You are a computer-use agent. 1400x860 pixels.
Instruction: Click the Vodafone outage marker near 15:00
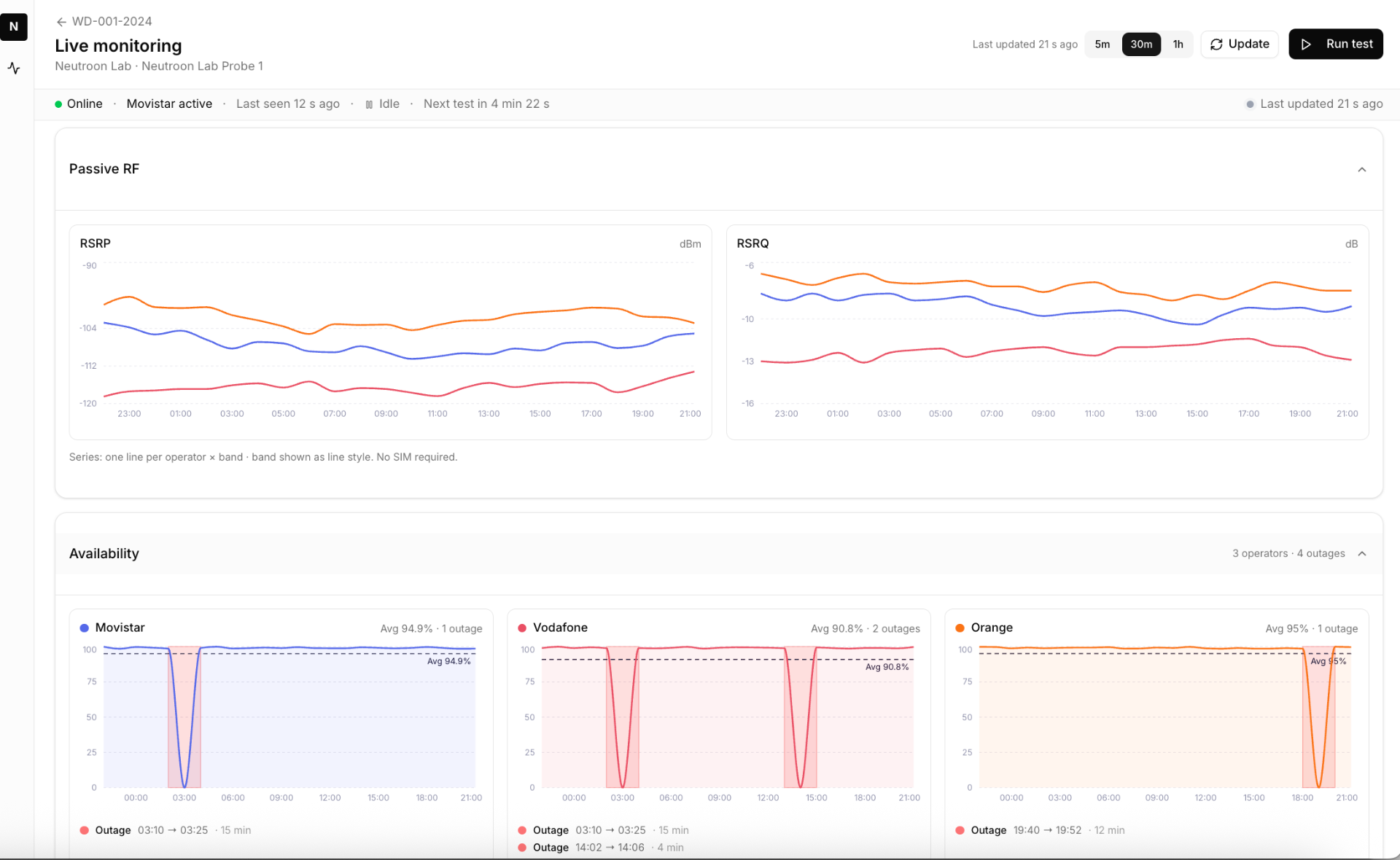[x=801, y=717]
